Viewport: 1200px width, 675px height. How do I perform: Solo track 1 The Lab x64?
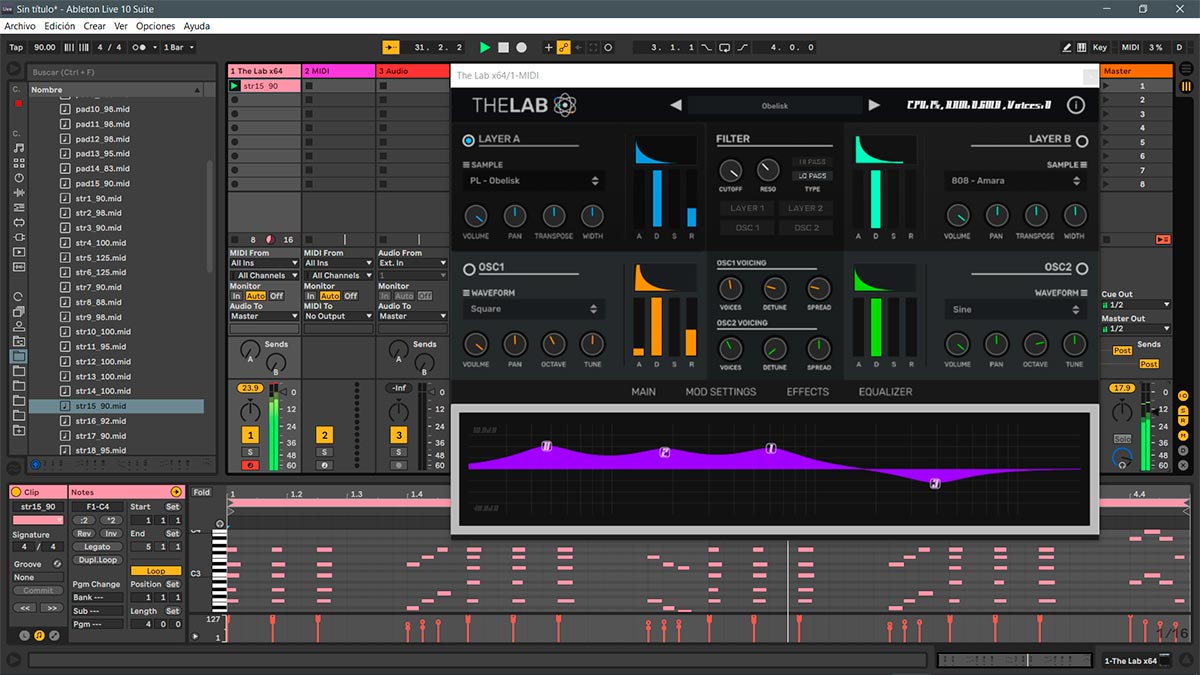pos(250,452)
